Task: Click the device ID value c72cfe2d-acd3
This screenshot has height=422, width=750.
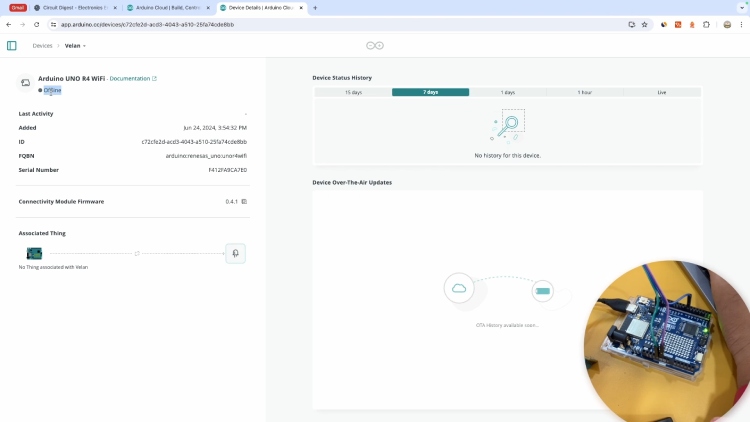Action: pyautogui.click(x=194, y=142)
